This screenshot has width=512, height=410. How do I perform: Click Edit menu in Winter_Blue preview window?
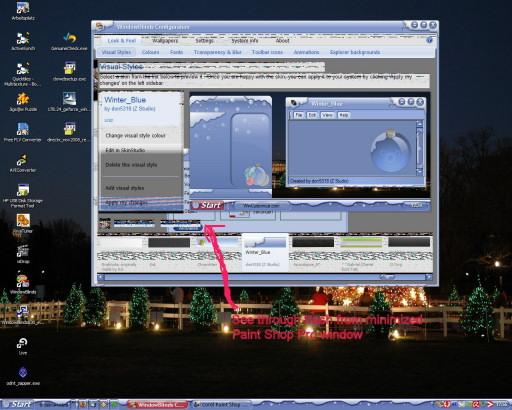(312, 115)
